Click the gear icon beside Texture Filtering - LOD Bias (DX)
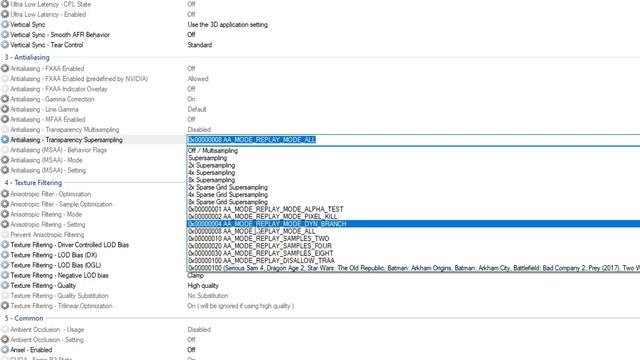Image resolution: width=640 pixels, height=360 pixels. coord(5,255)
